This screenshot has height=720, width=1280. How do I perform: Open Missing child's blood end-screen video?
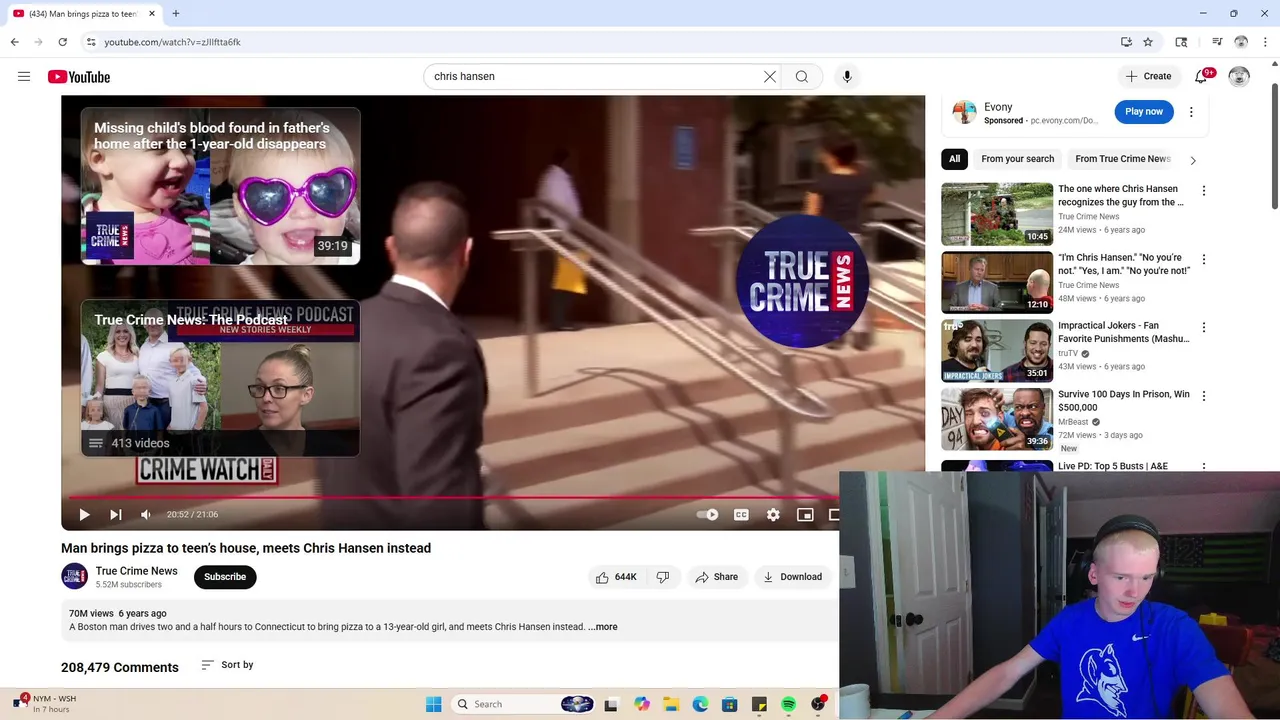click(x=220, y=186)
